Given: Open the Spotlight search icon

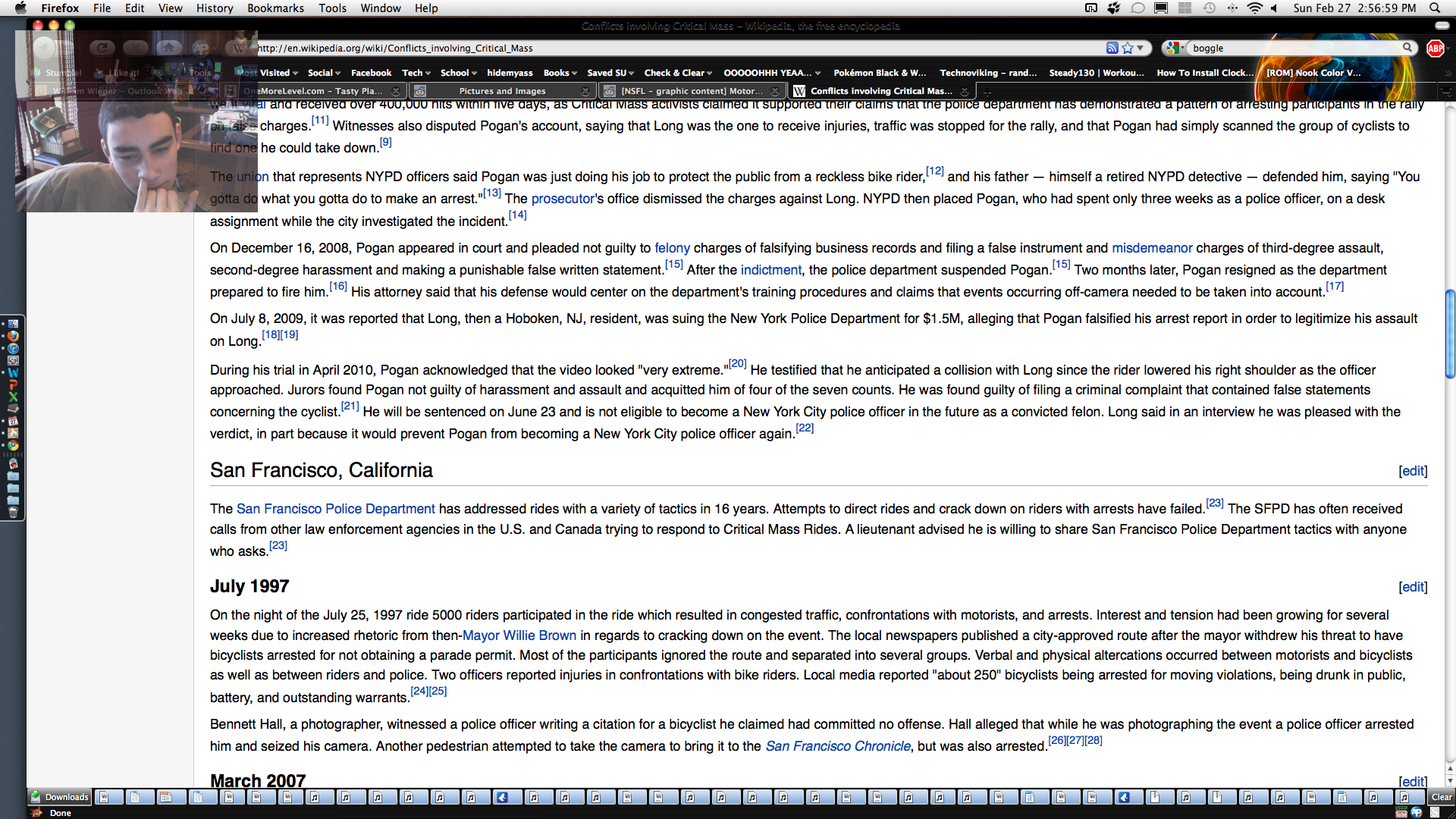Looking at the screenshot, I should point(1435,8).
